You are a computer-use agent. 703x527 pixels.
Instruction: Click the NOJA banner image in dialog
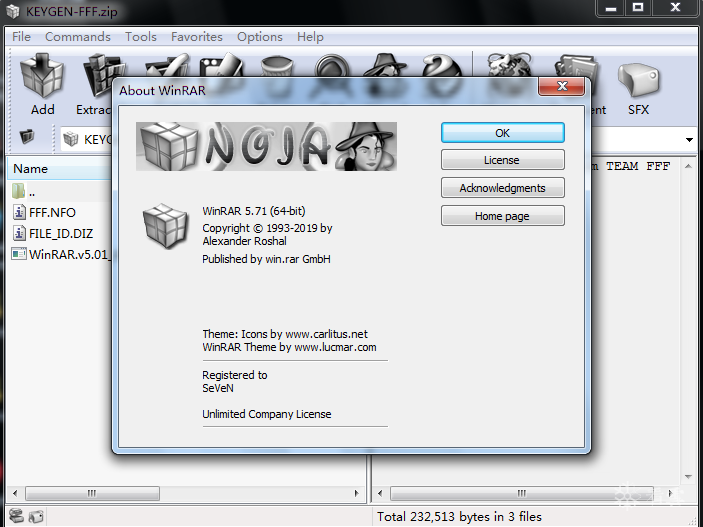(266, 146)
